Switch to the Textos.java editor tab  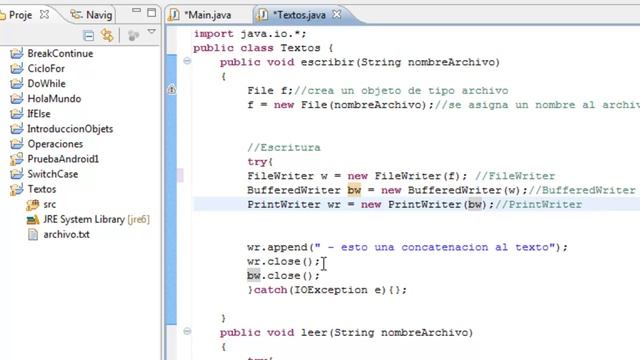[299, 15]
